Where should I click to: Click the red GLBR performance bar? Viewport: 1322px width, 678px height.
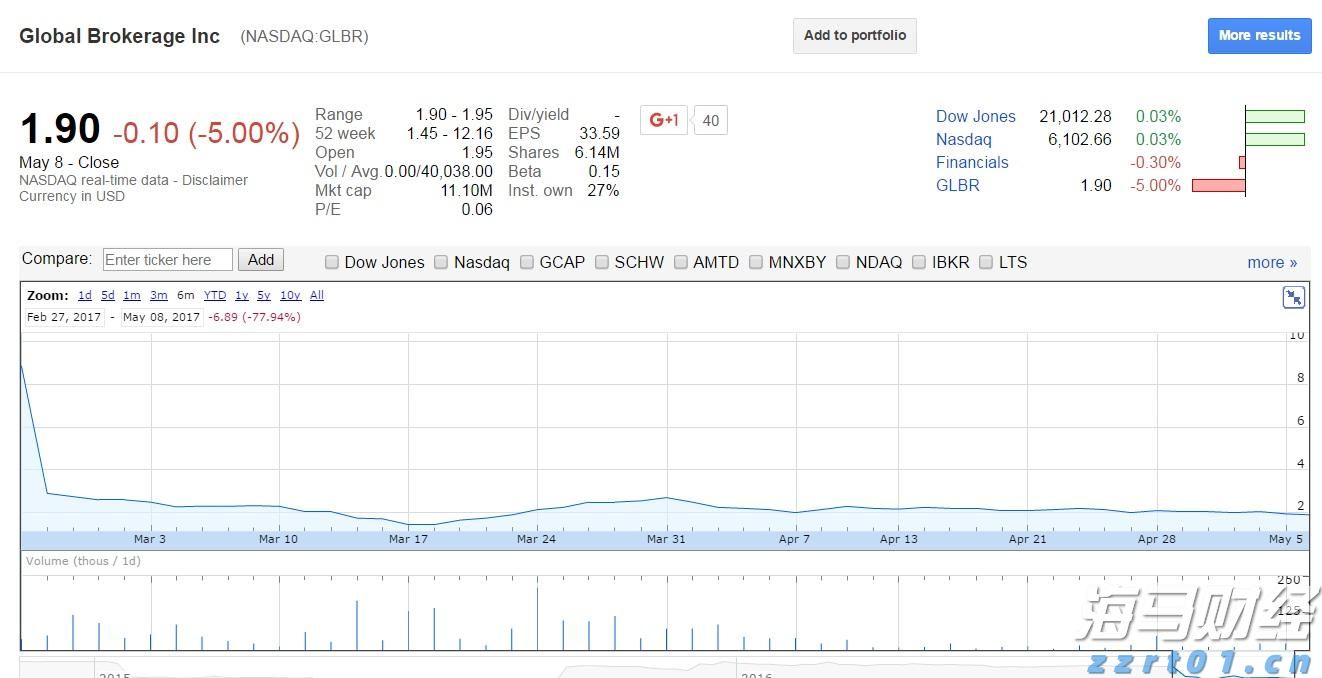click(x=1218, y=185)
